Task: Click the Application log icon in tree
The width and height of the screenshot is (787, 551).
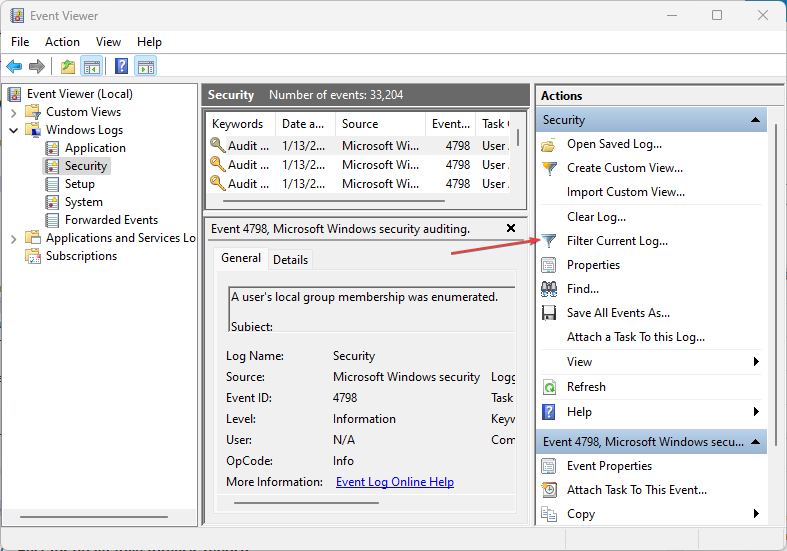Action: [x=52, y=148]
